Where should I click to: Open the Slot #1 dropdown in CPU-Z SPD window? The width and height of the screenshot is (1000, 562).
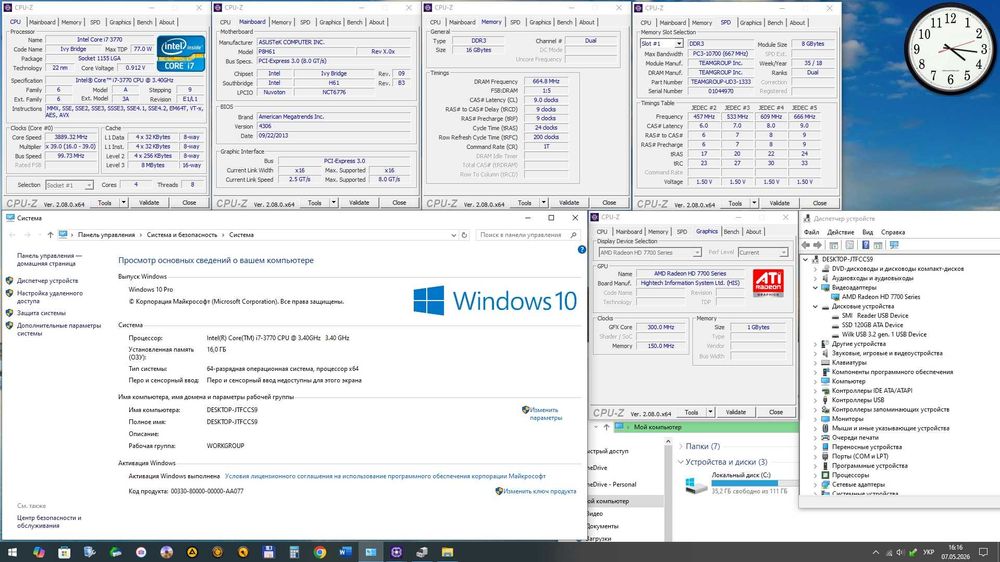679,43
